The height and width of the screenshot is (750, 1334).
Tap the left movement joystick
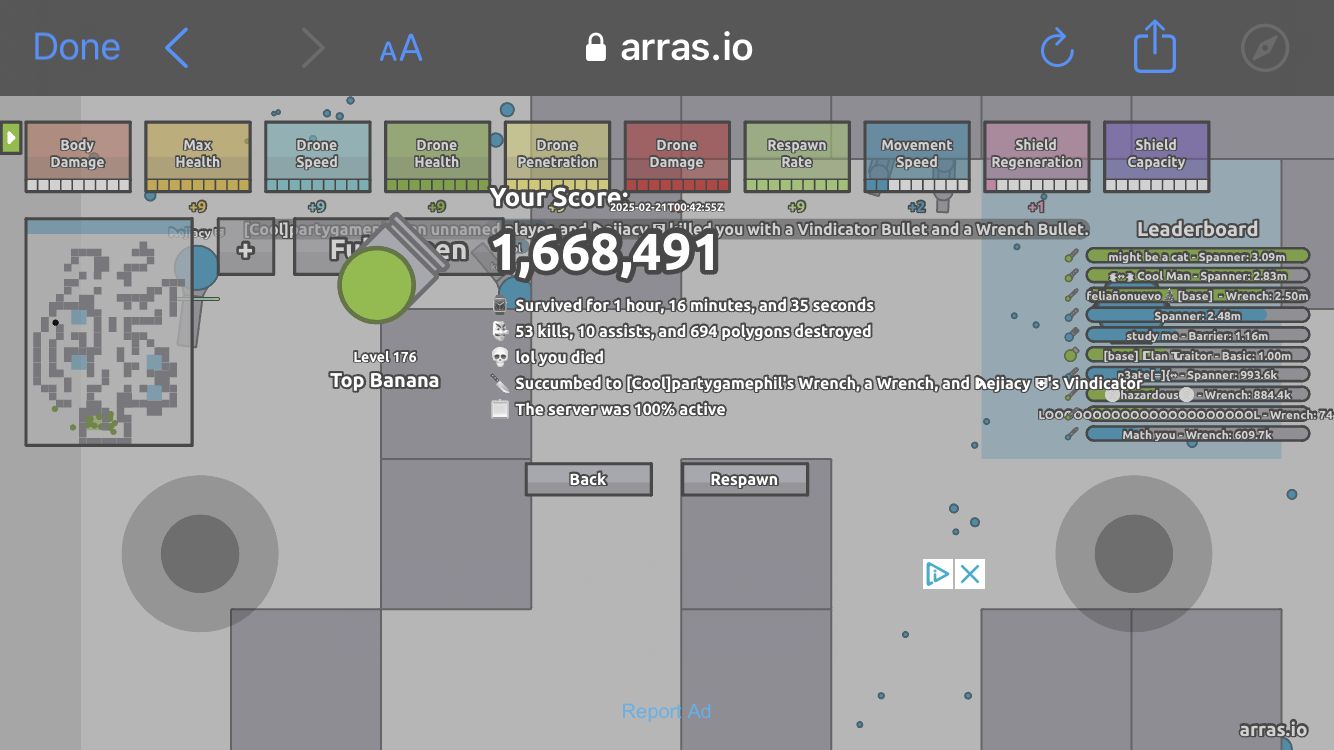(x=200, y=553)
